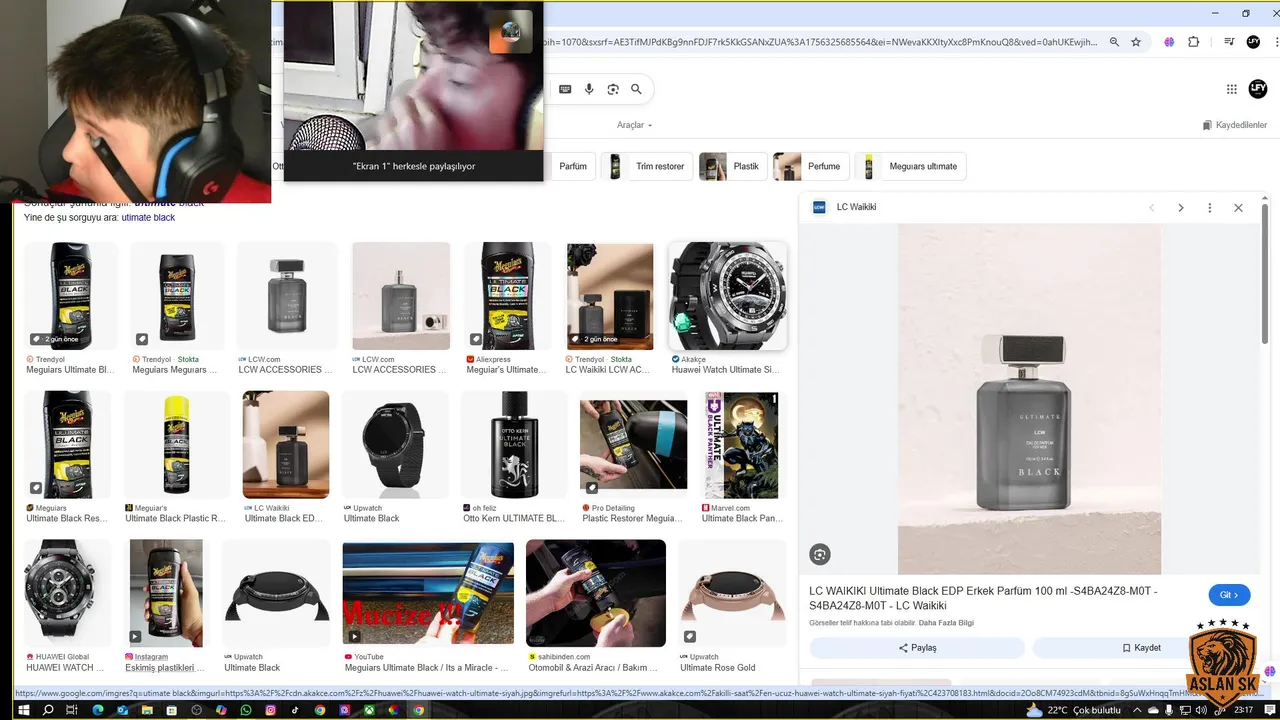
Task: Select the Trim restorer filter chip
Action: tap(648, 166)
